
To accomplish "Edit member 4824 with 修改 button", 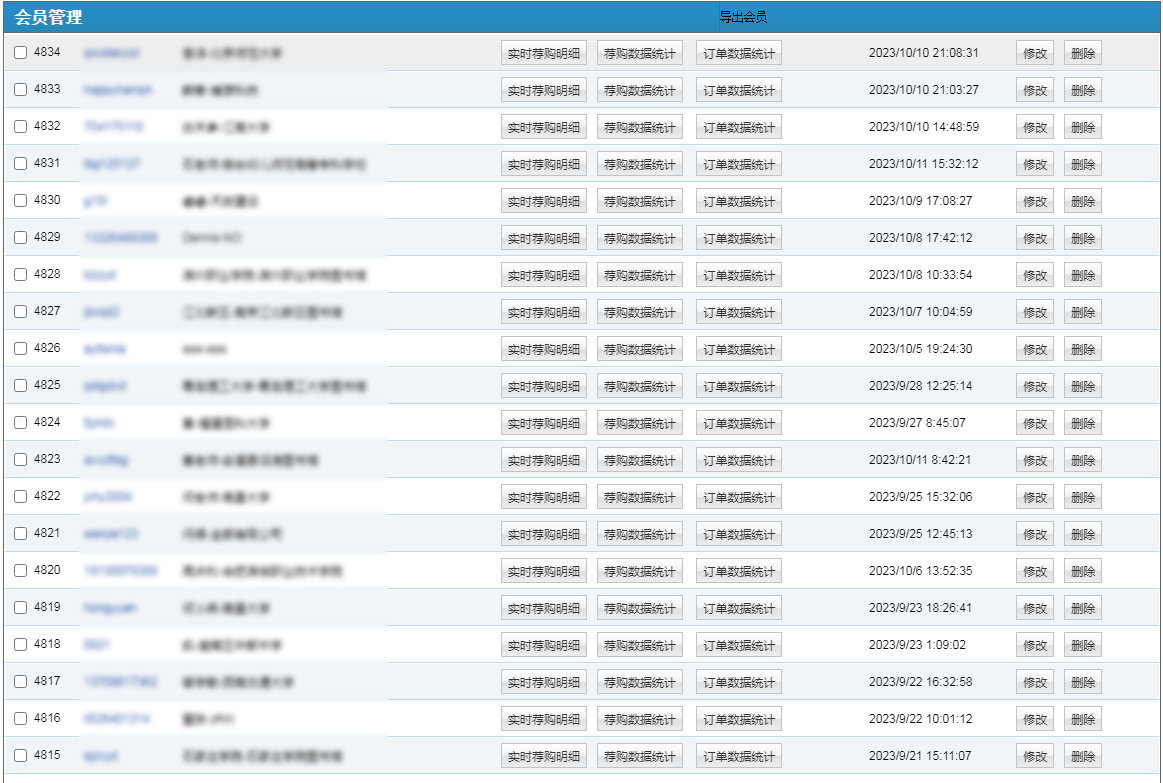I will 1035,424.
